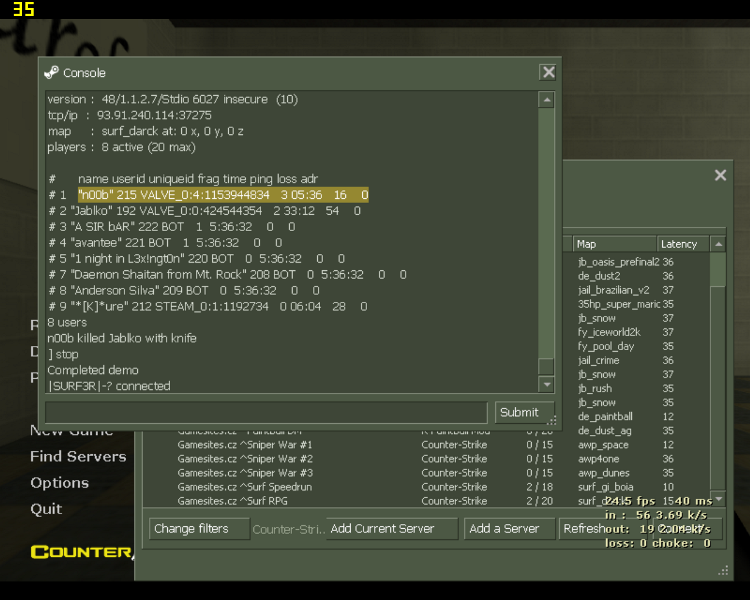Click the server list scrollbar thumb
The image size is (750, 600).
pyautogui.click(x=718, y=269)
